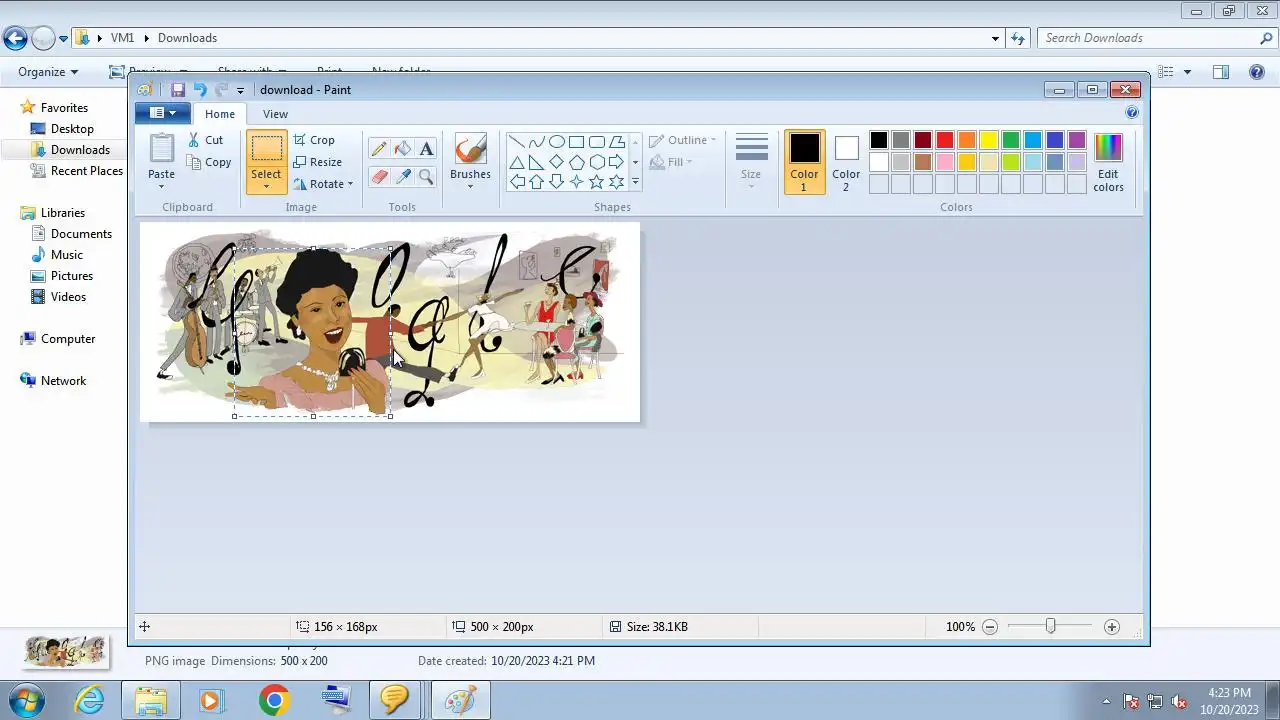Image resolution: width=1280 pixels, height=720 pixels.
Task: Choose the Hexagon shape
Action: coord(597,162)
